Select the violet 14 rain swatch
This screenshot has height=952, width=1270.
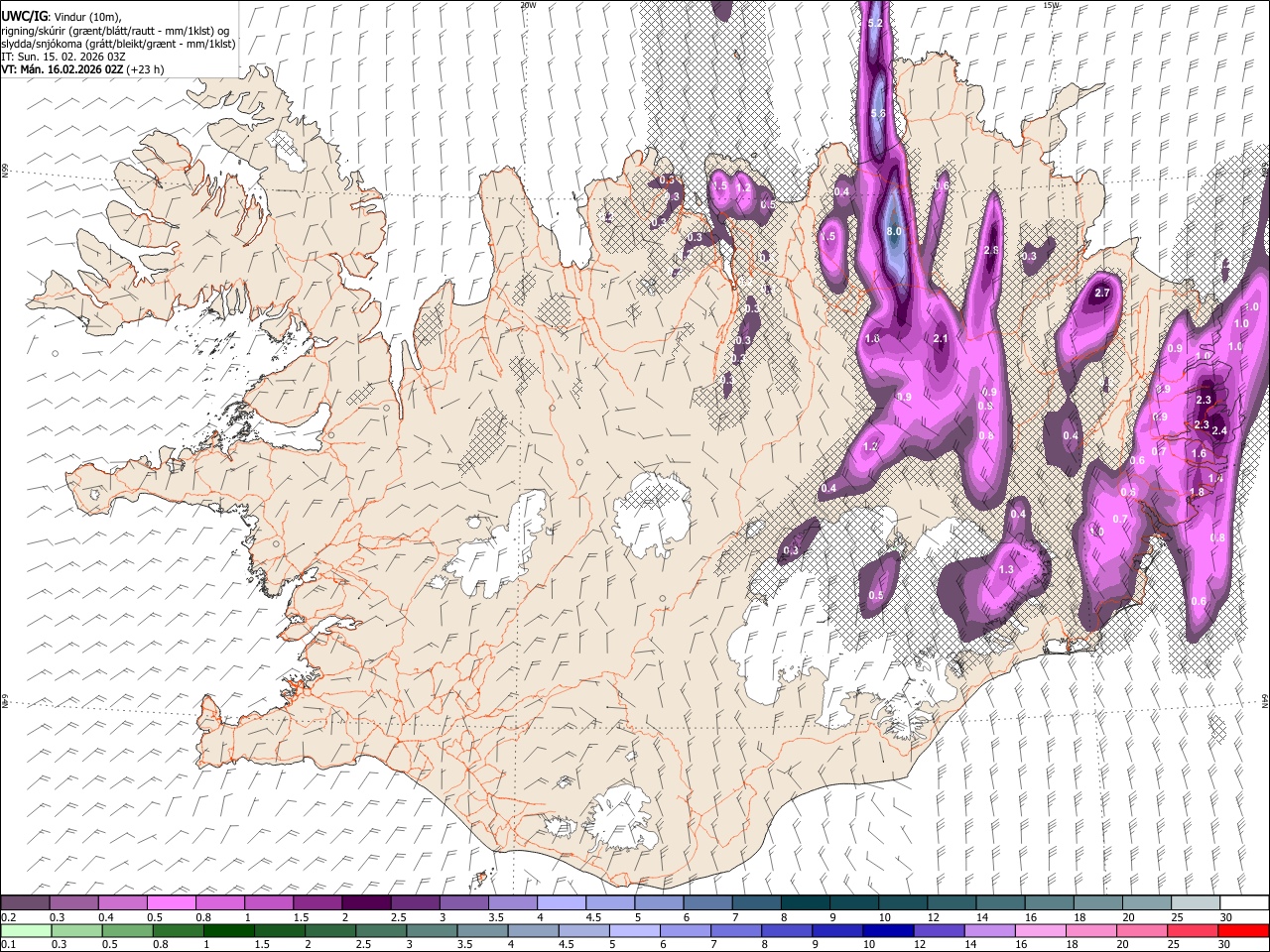(989, 930)
